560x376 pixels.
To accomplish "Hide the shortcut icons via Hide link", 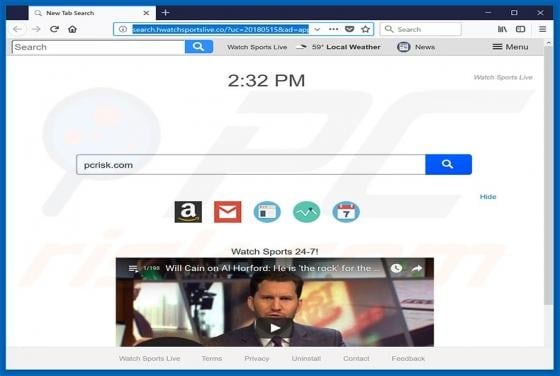I will point(488,197).
